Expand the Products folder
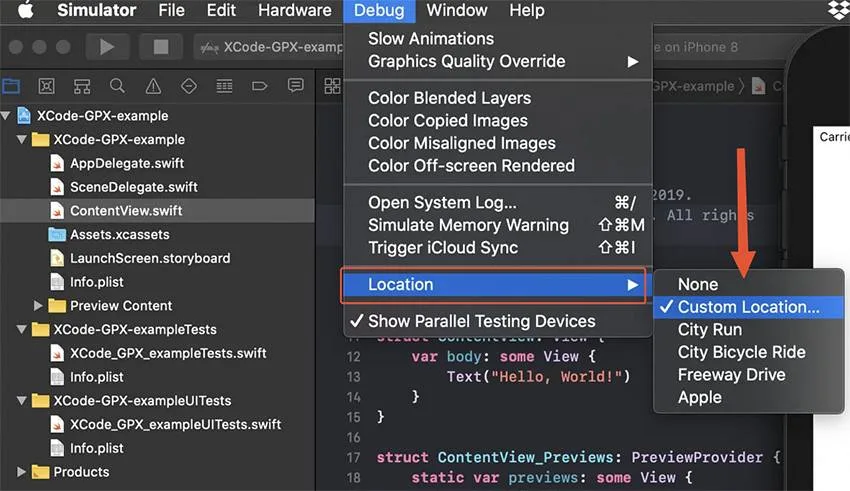850x491 pixels. tap(21, 471)
